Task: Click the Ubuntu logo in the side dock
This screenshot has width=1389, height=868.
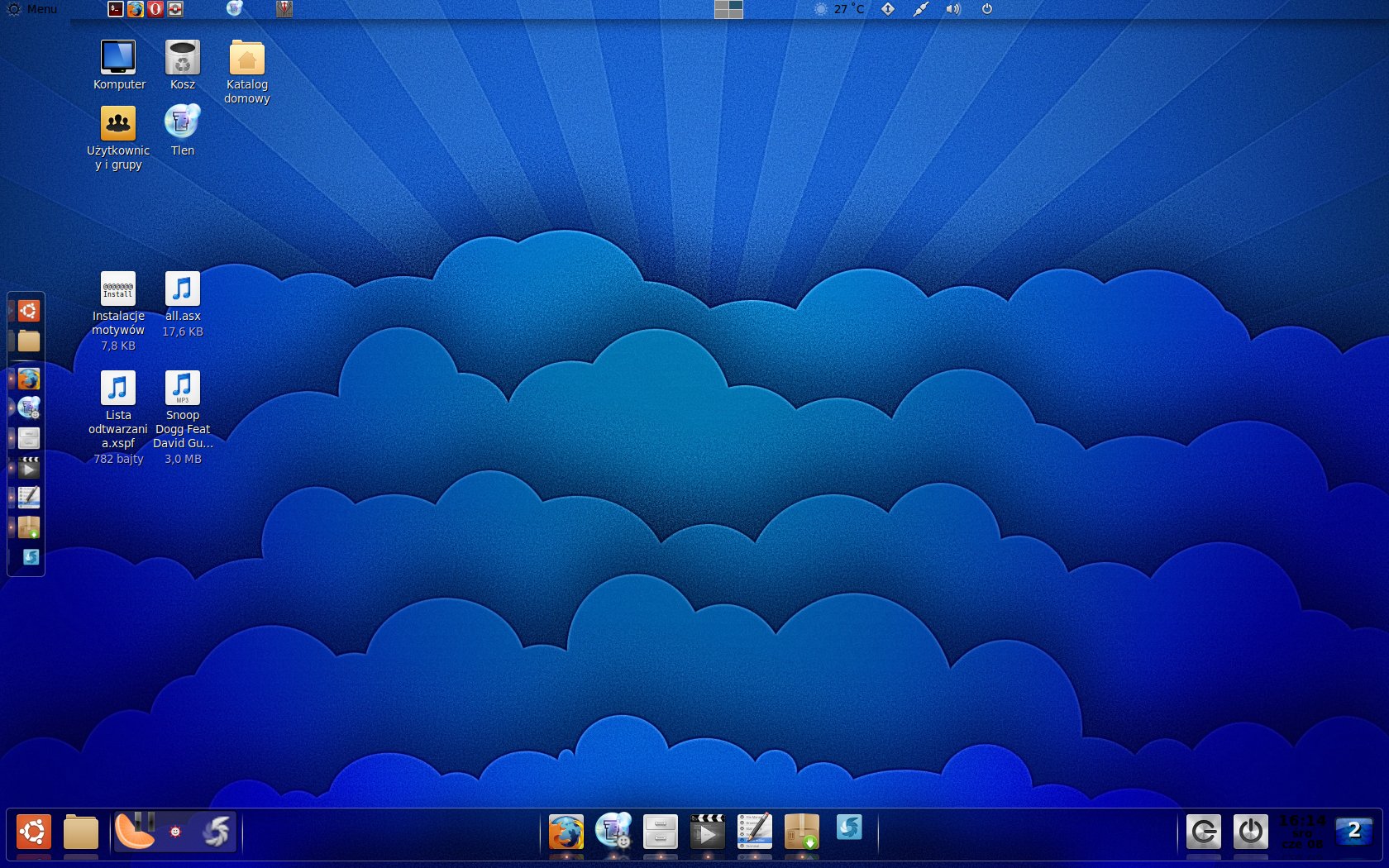Action: pos(29,311)
